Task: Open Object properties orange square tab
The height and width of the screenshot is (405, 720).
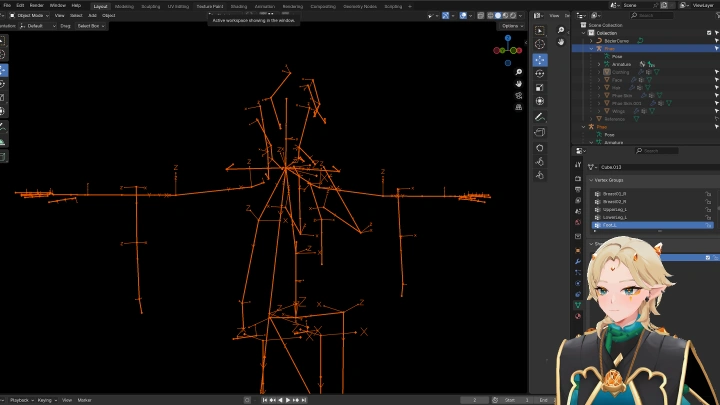Action: tap(578, 250)
